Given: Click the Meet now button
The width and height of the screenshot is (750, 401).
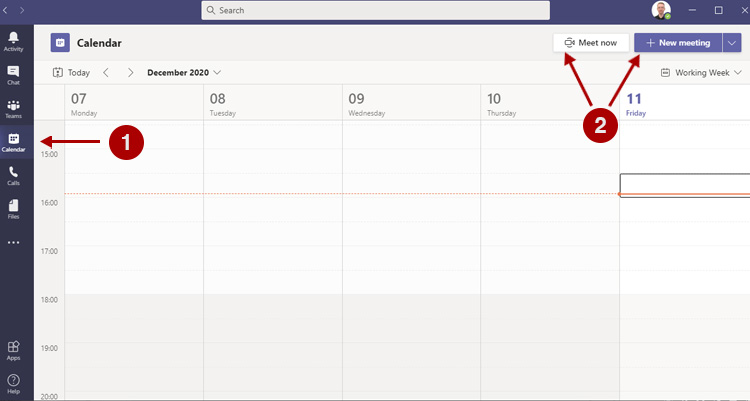Looking at the screenshot, I should click(592, 43).
